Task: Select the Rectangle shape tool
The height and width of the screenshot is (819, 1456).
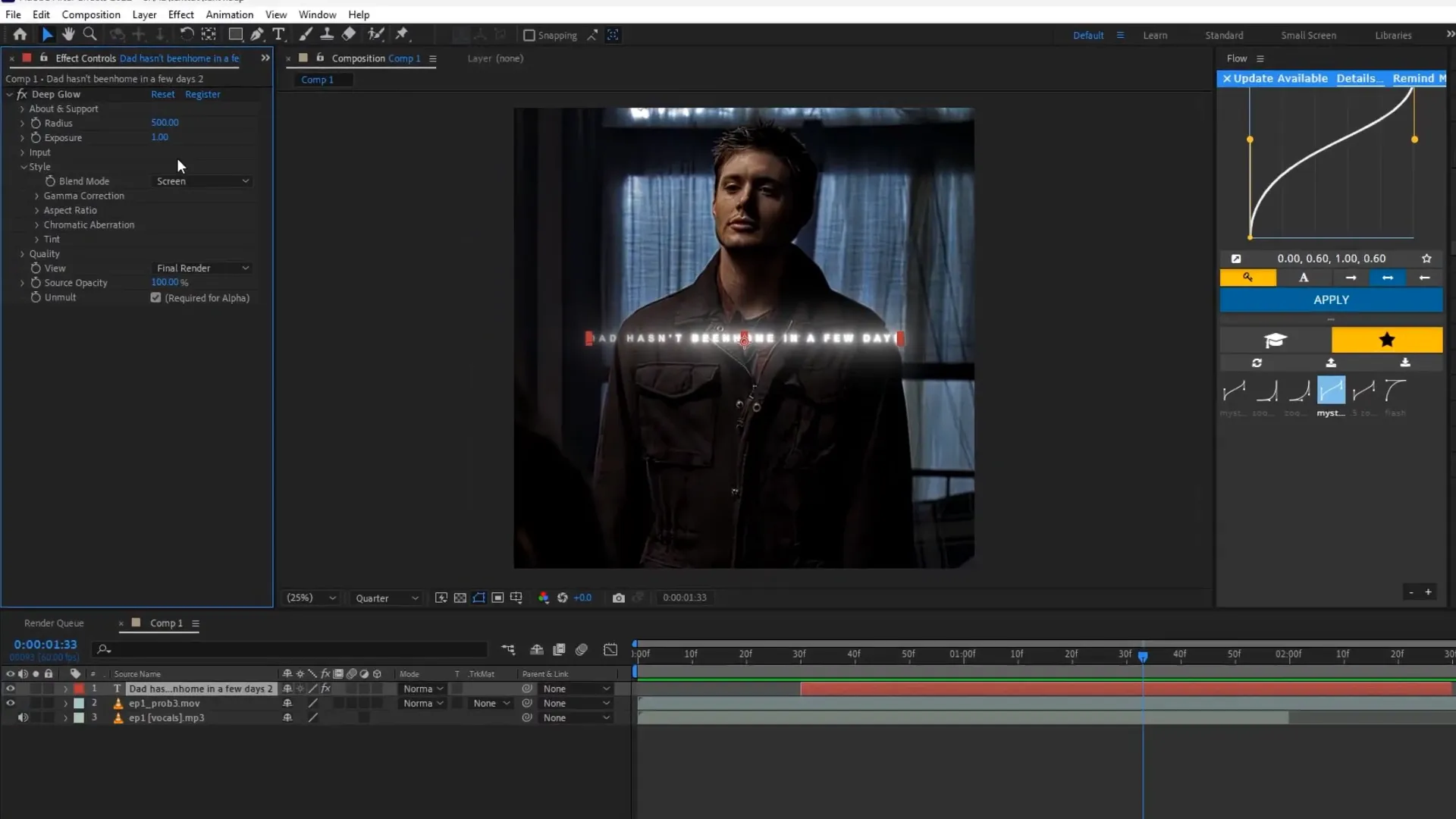Action: [x=236, y=34]
